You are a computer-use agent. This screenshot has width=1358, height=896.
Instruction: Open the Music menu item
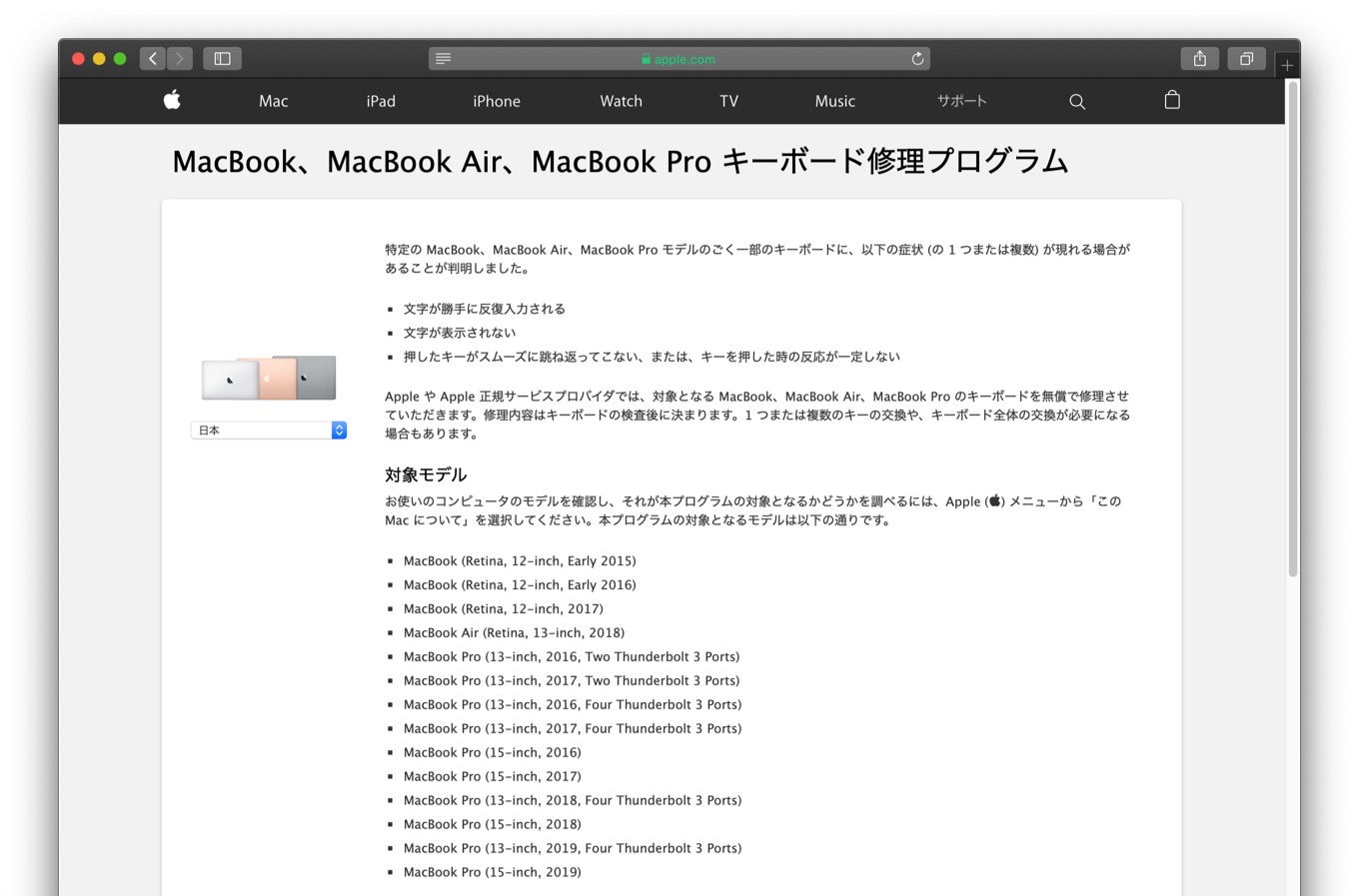pos(834,101)
